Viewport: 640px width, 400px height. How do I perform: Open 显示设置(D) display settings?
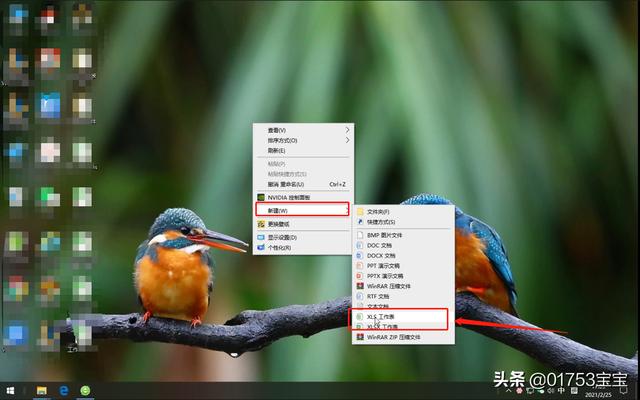tap(283, 237)
